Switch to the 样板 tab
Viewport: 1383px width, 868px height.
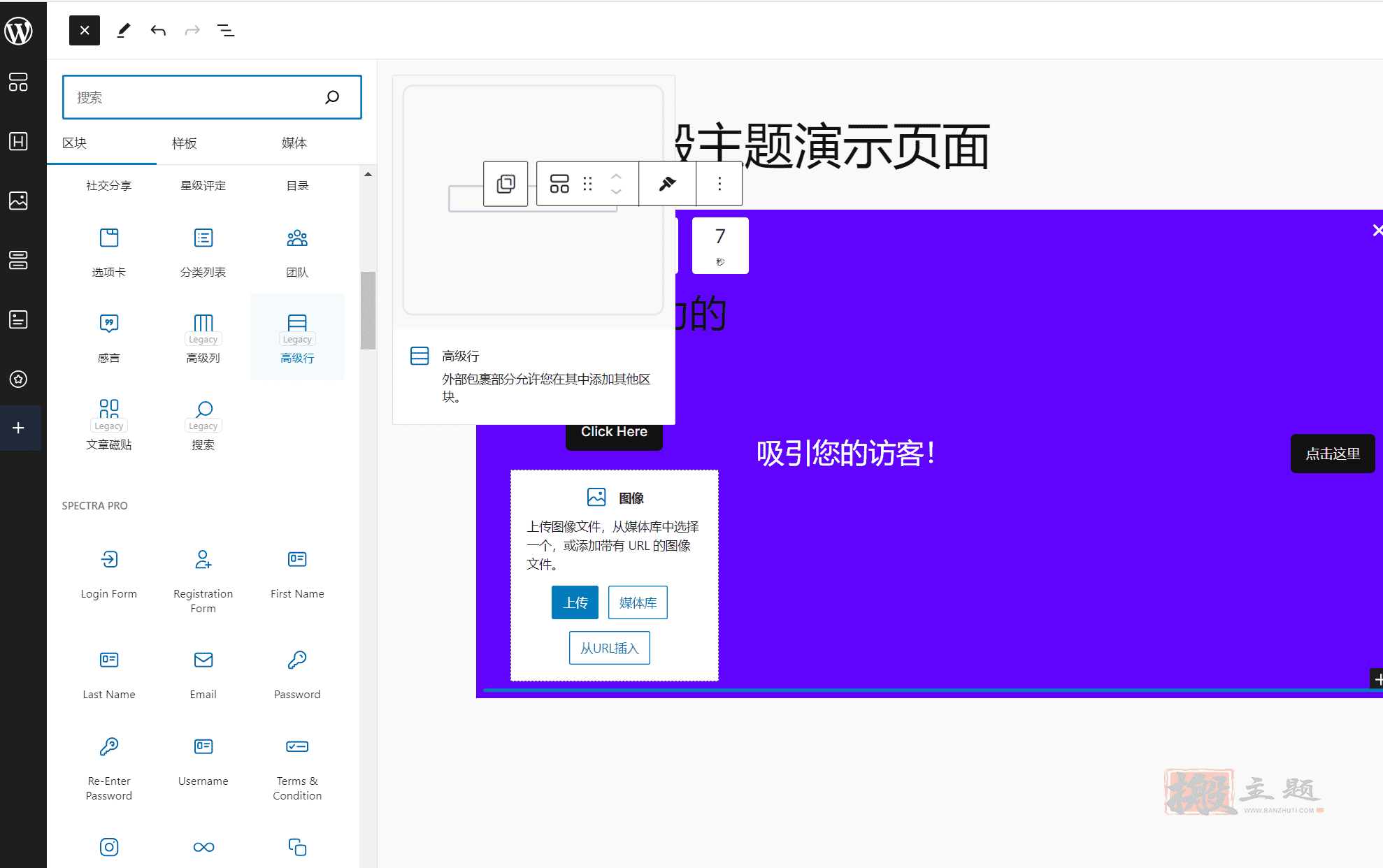point(185,143)
